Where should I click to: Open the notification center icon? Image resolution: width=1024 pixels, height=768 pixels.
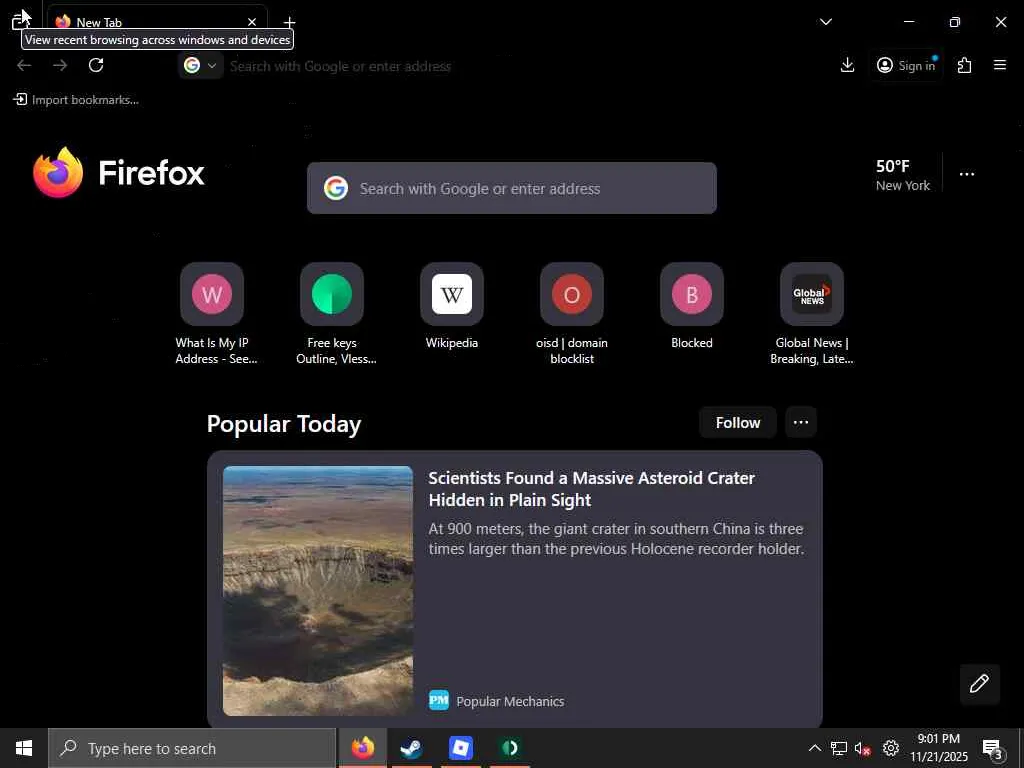[993, 748]
